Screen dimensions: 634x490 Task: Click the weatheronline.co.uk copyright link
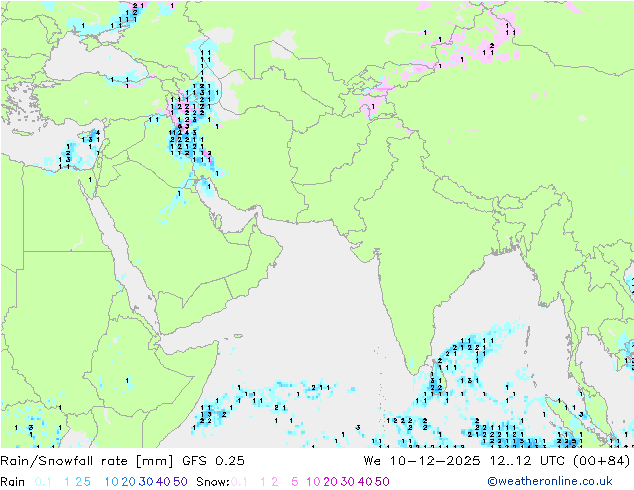[x=550, y=481]
